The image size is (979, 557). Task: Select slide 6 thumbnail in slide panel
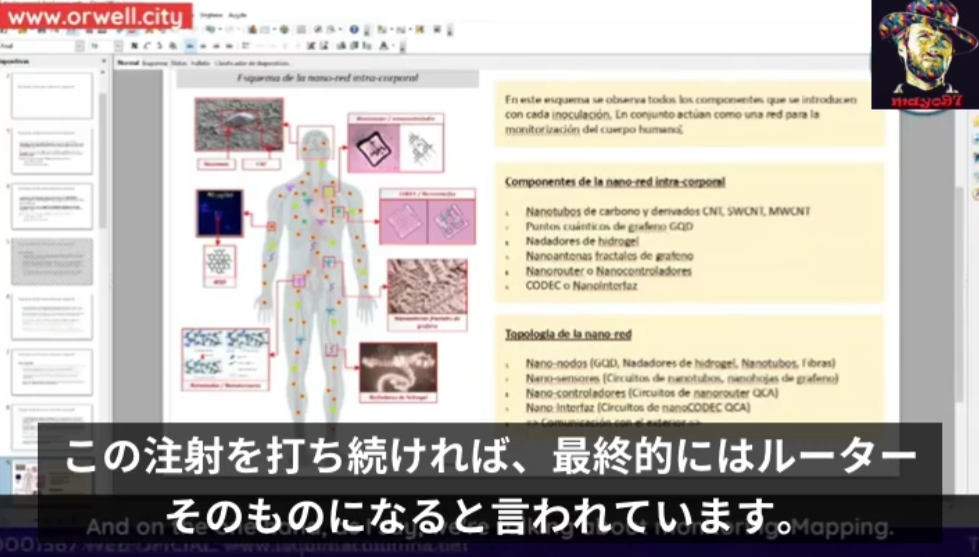click(52, 317)
